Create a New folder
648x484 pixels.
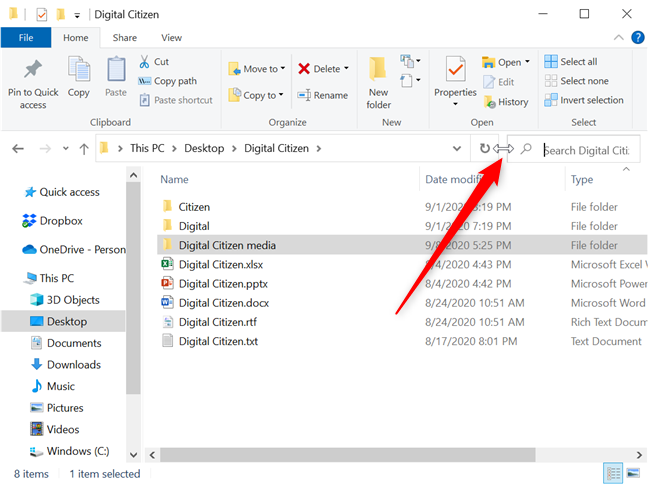pyautogui.click(x=378, y=83)
